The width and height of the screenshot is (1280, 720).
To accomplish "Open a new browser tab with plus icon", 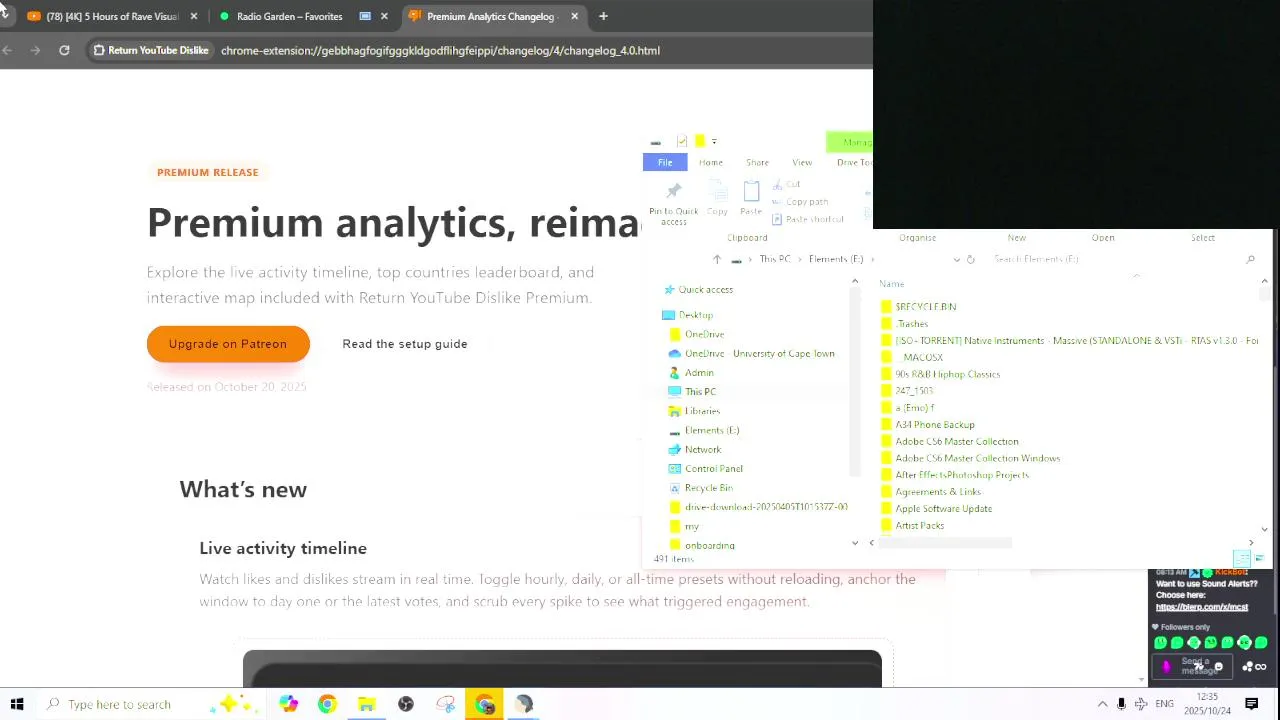I will (603, 16).
